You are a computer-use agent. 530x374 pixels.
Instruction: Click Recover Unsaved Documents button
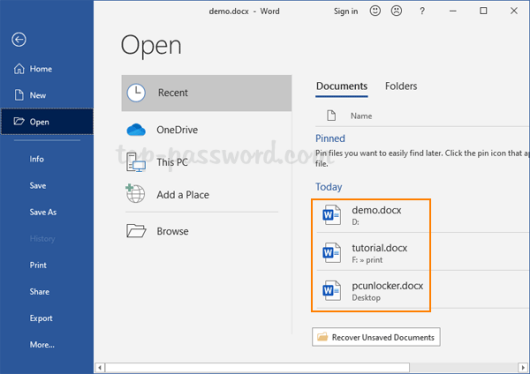[376, 337]
